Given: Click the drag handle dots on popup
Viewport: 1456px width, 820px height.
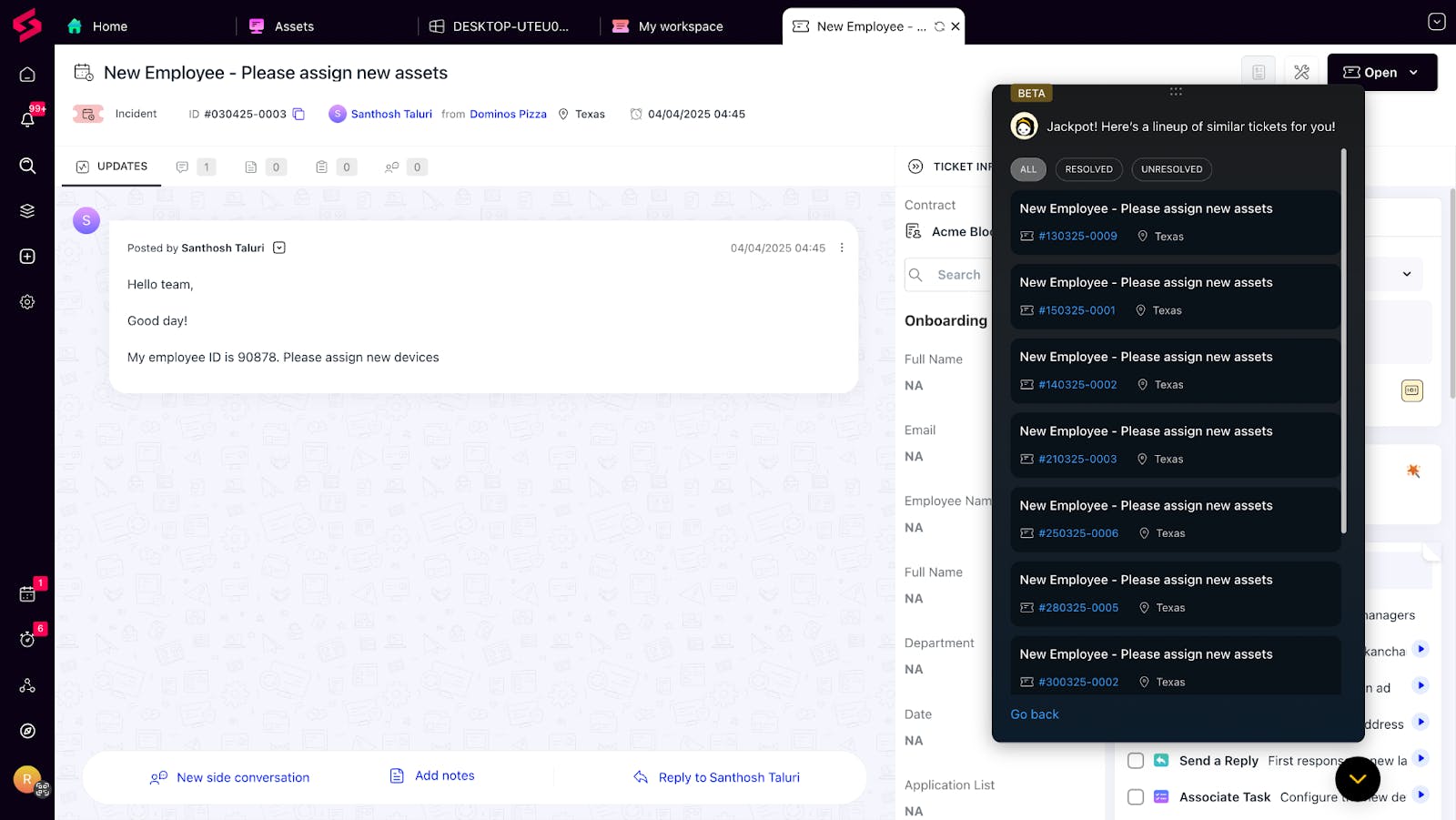Looking at the screenshot, I should (x=1176, y=91).
